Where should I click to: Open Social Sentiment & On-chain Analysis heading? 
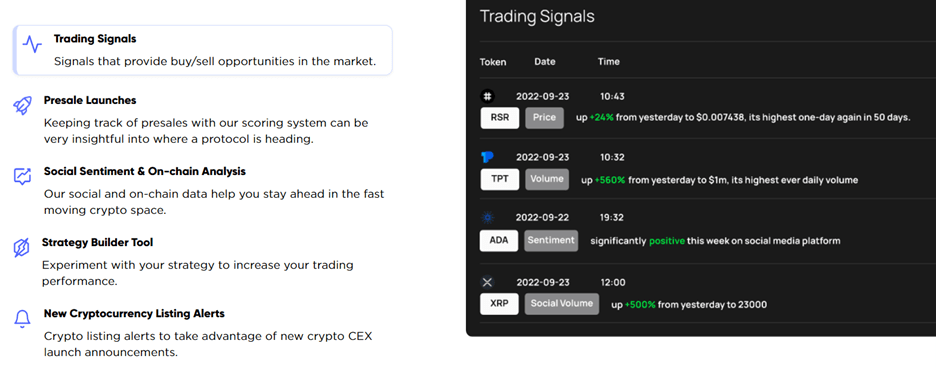(x=144, y=171)
